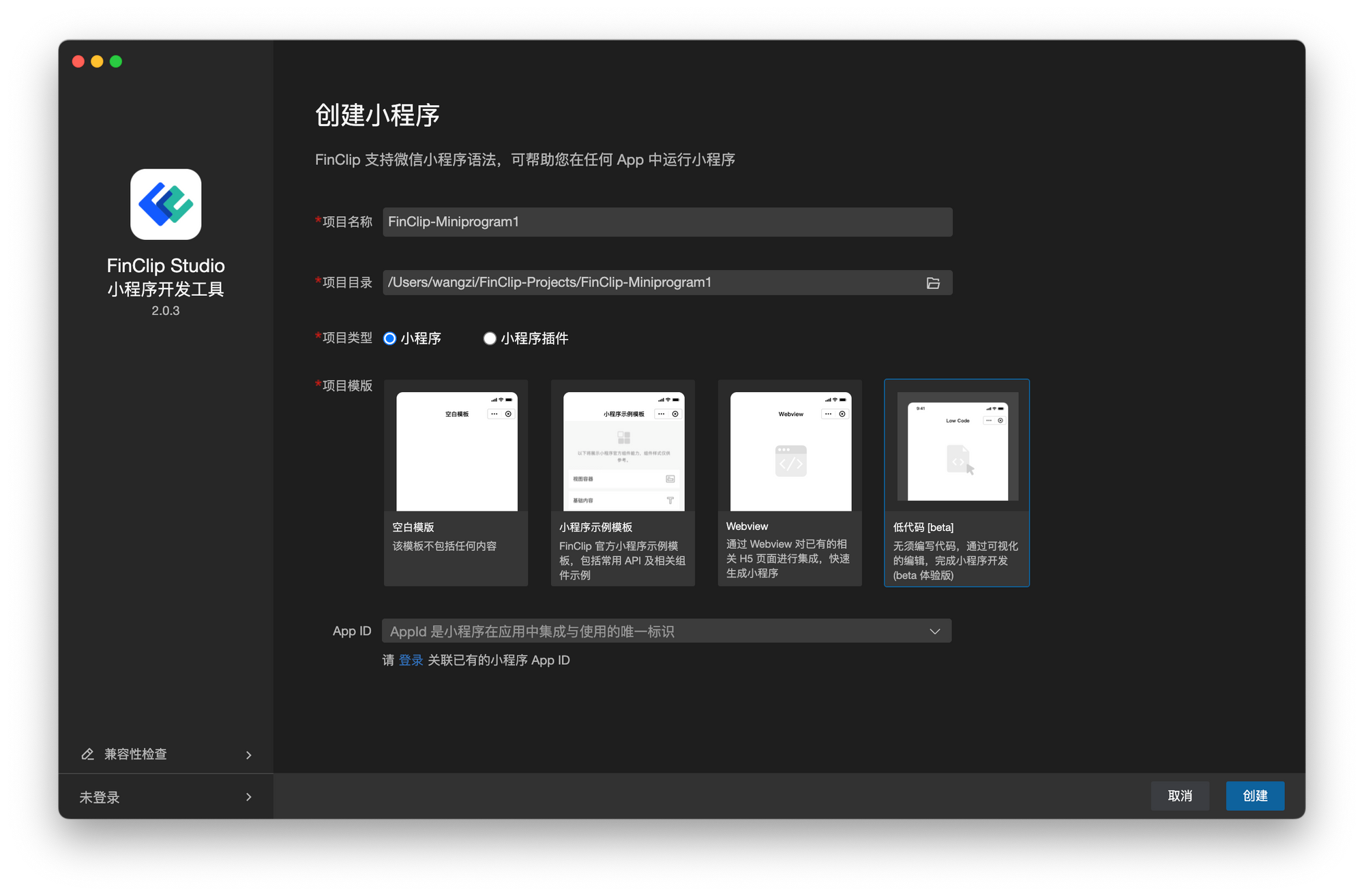Click the pencil icon beside 兼容性检查

pyautogui.click(x=87, y=754)
